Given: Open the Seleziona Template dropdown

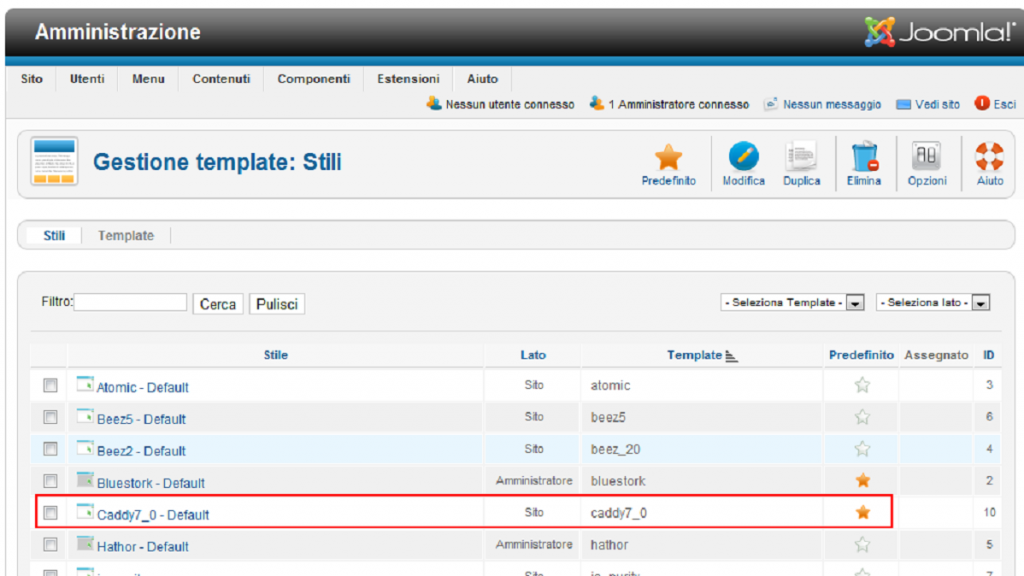Looking at the screenshot, I should coord(792,302).
